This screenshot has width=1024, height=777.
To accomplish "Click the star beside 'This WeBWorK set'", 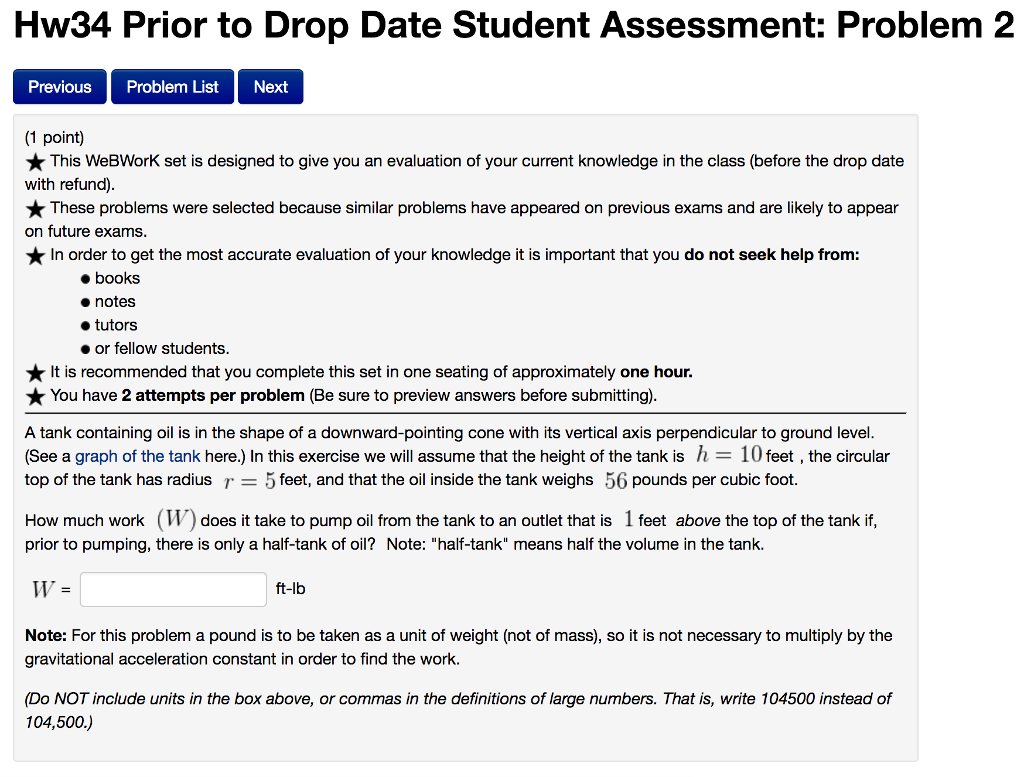I will [x=35, y=162].
